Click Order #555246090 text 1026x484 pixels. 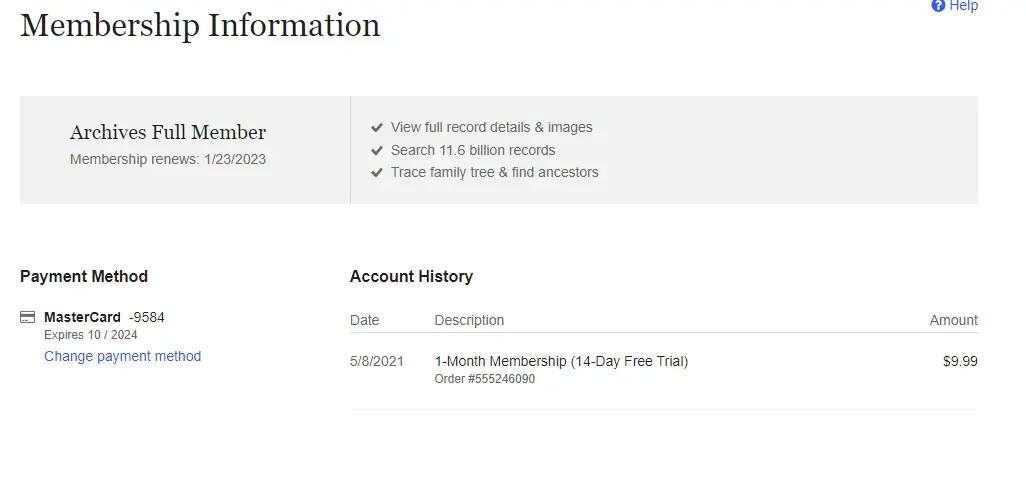[x=485, y=379]
